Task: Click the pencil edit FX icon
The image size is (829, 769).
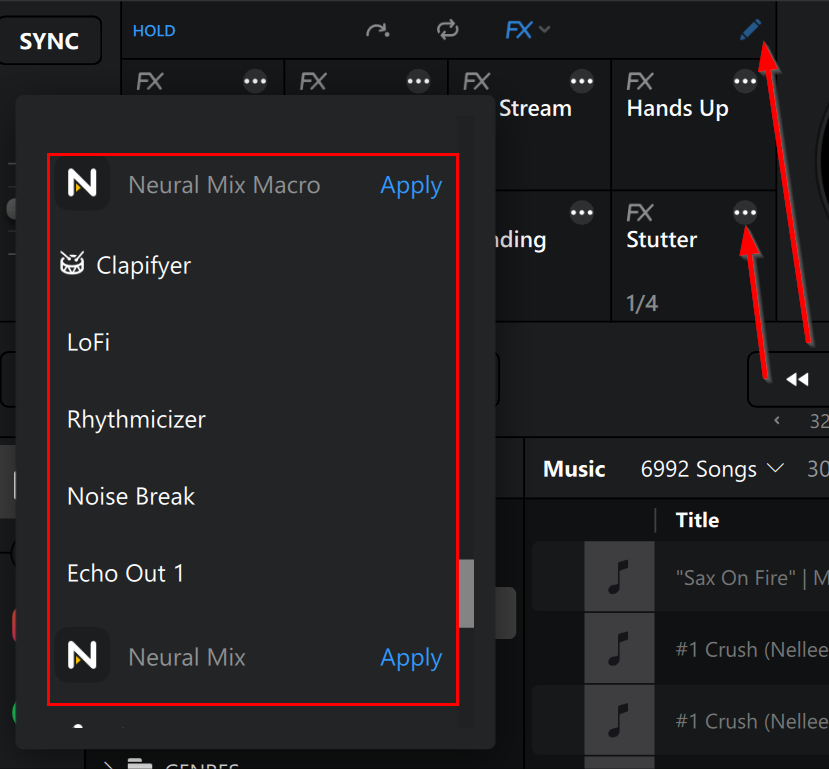Action: click(750, 30)
